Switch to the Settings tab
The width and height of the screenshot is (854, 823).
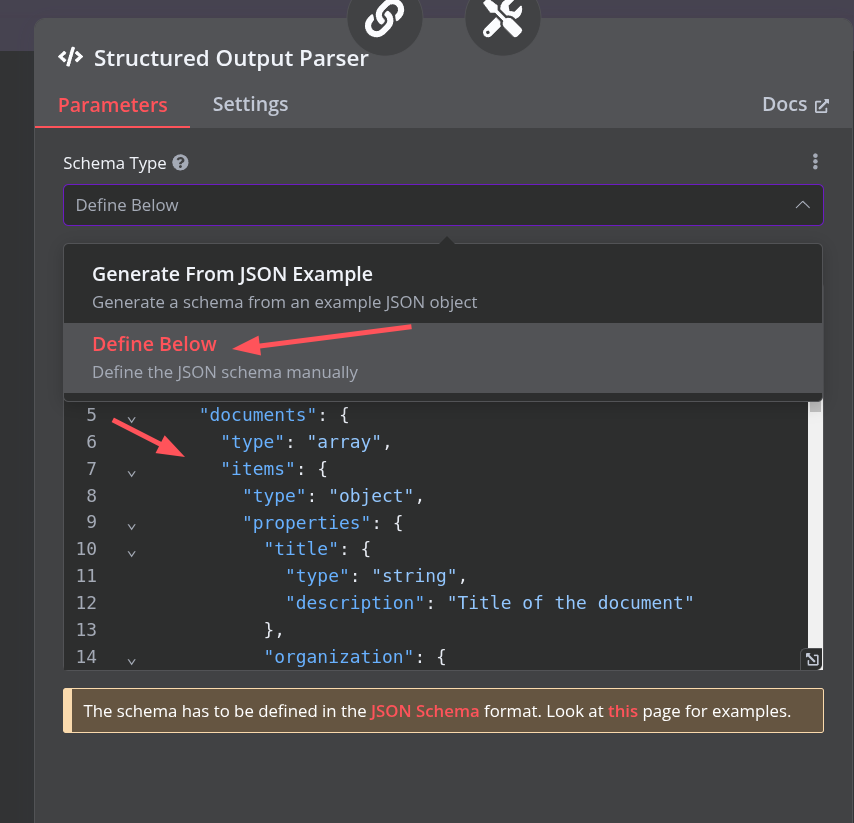tap(250, 104)
